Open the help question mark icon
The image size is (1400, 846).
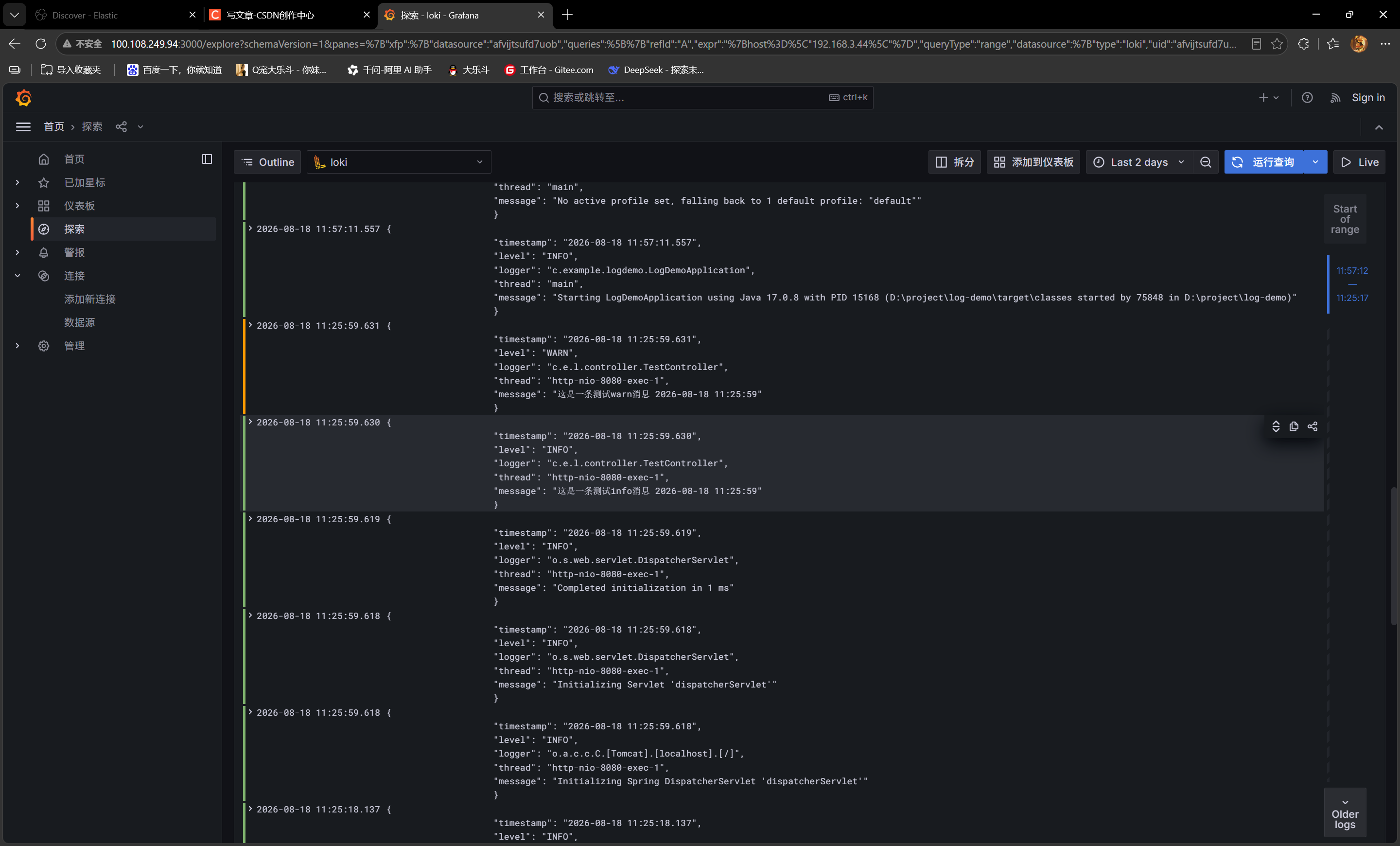click(x=1307, y=98)
